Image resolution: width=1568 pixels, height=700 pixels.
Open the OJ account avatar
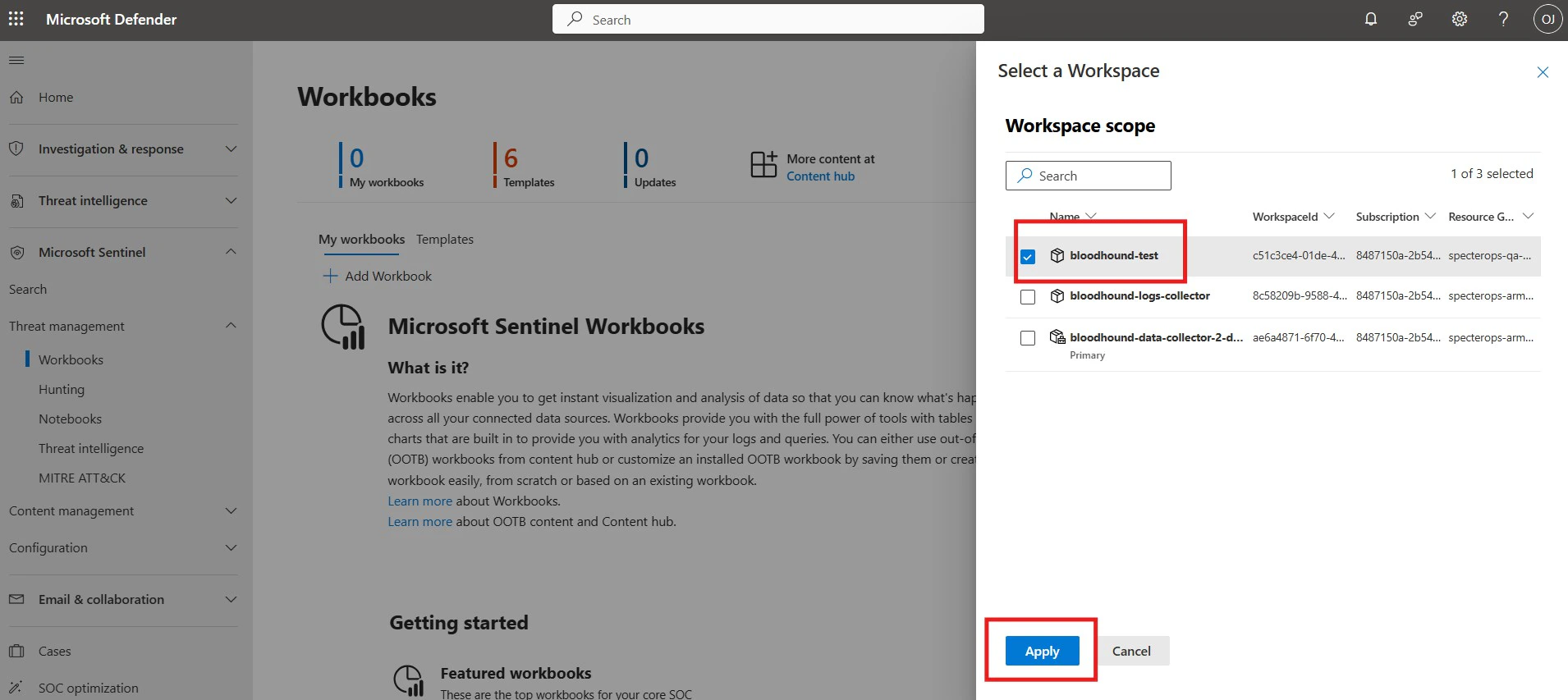coord(1547,19)
